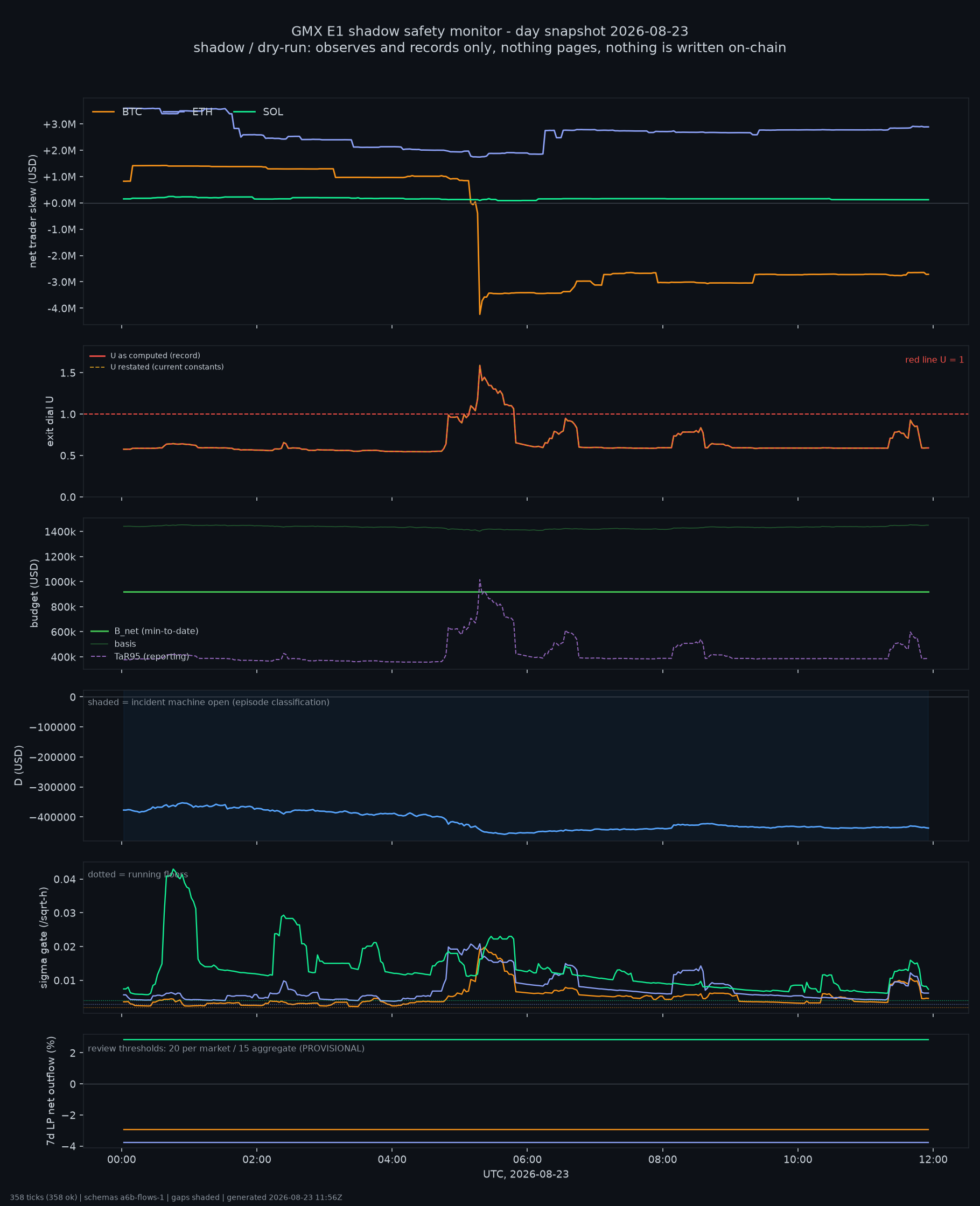Click the "0.04" sigma gate tick label
The width and height of the screenshot is (980, 1206).
[x=65, y=880]
